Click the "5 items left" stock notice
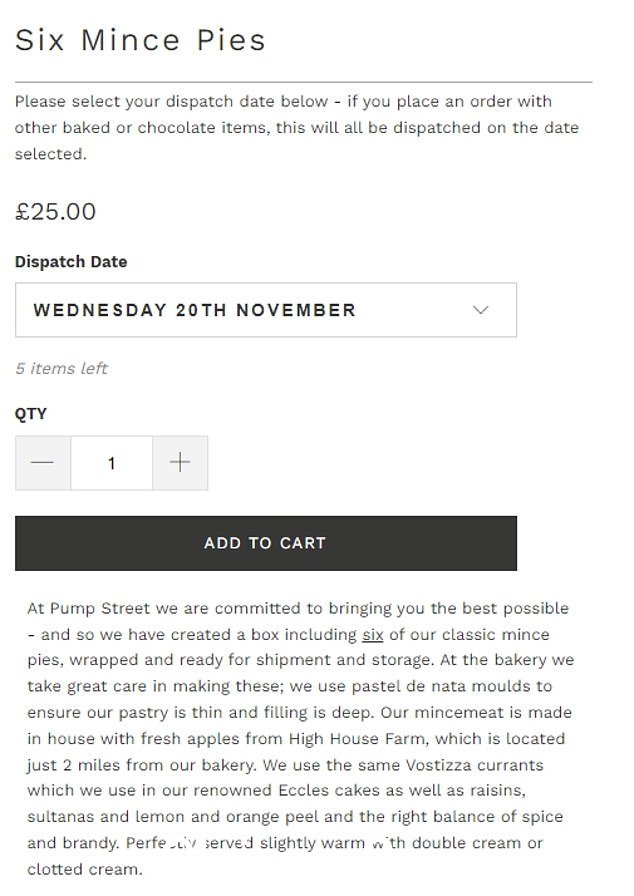Screen dimensions: 634x896 (61, 369)
